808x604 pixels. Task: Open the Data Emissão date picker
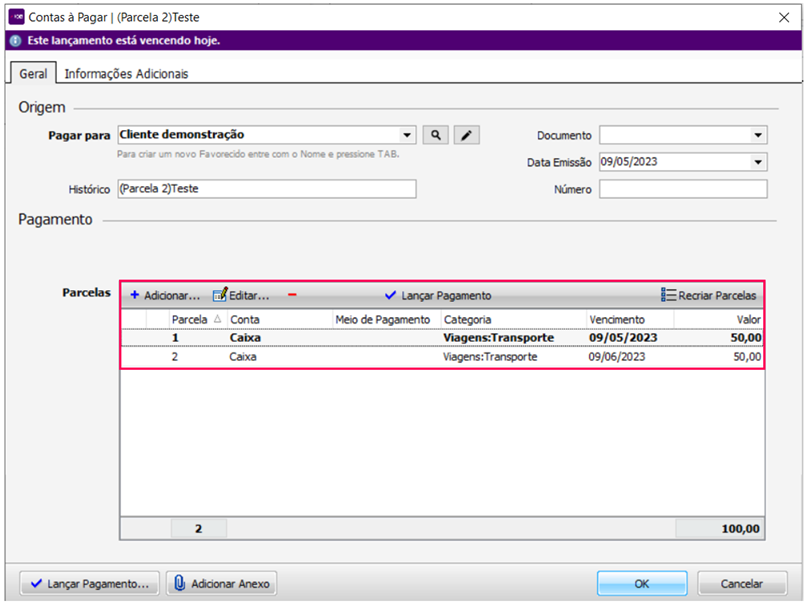[x=758, y=162]
